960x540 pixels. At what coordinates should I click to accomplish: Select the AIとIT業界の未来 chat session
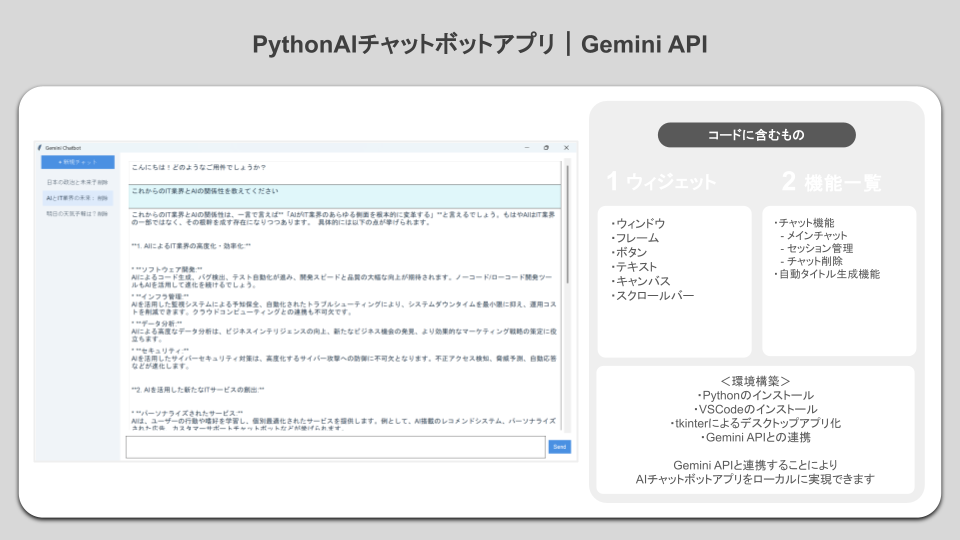(x=70, y=198)
